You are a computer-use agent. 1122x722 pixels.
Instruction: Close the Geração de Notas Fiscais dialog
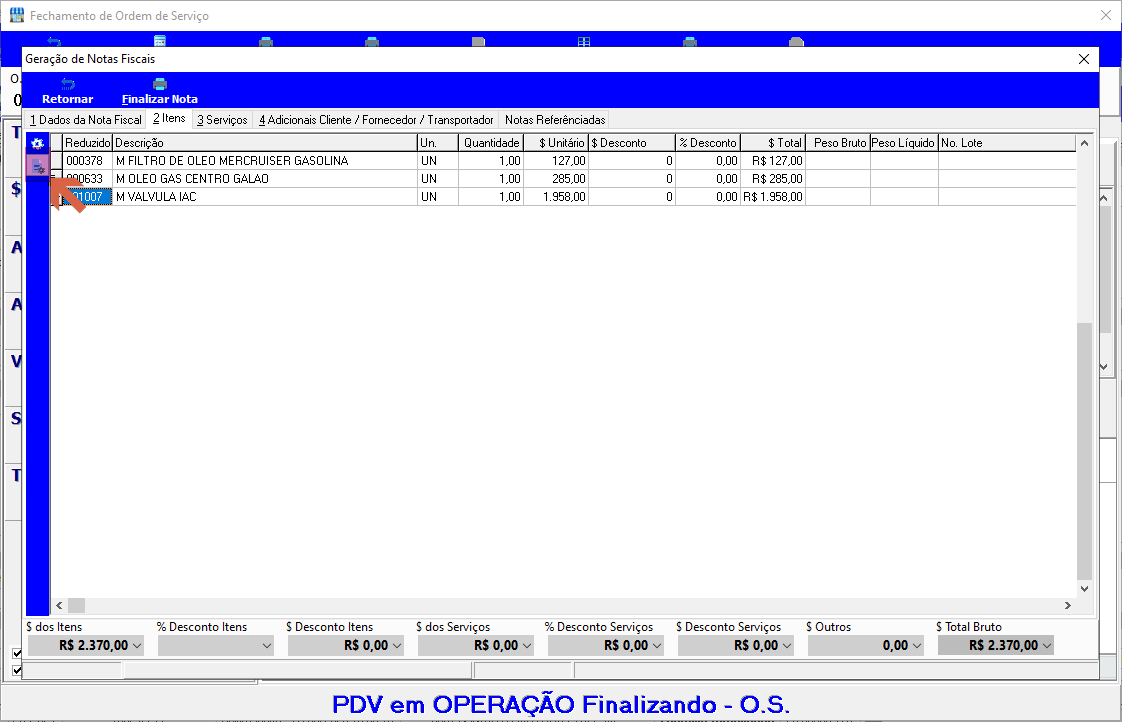coord(1083,59)
